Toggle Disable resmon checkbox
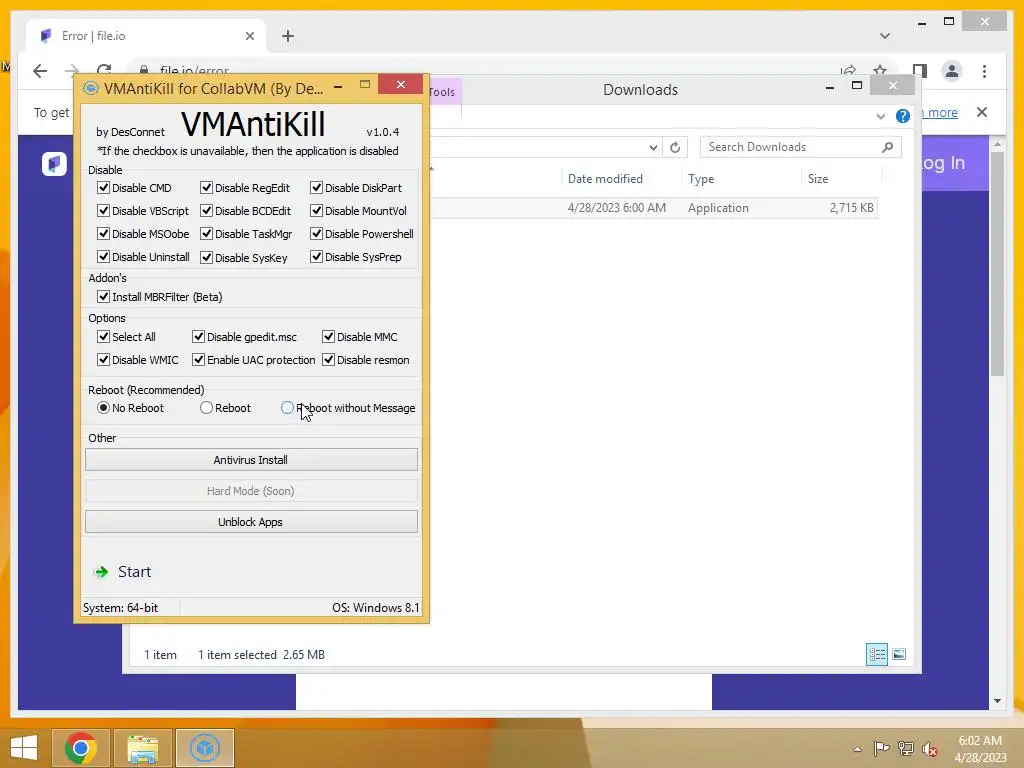 click(328, 359)
